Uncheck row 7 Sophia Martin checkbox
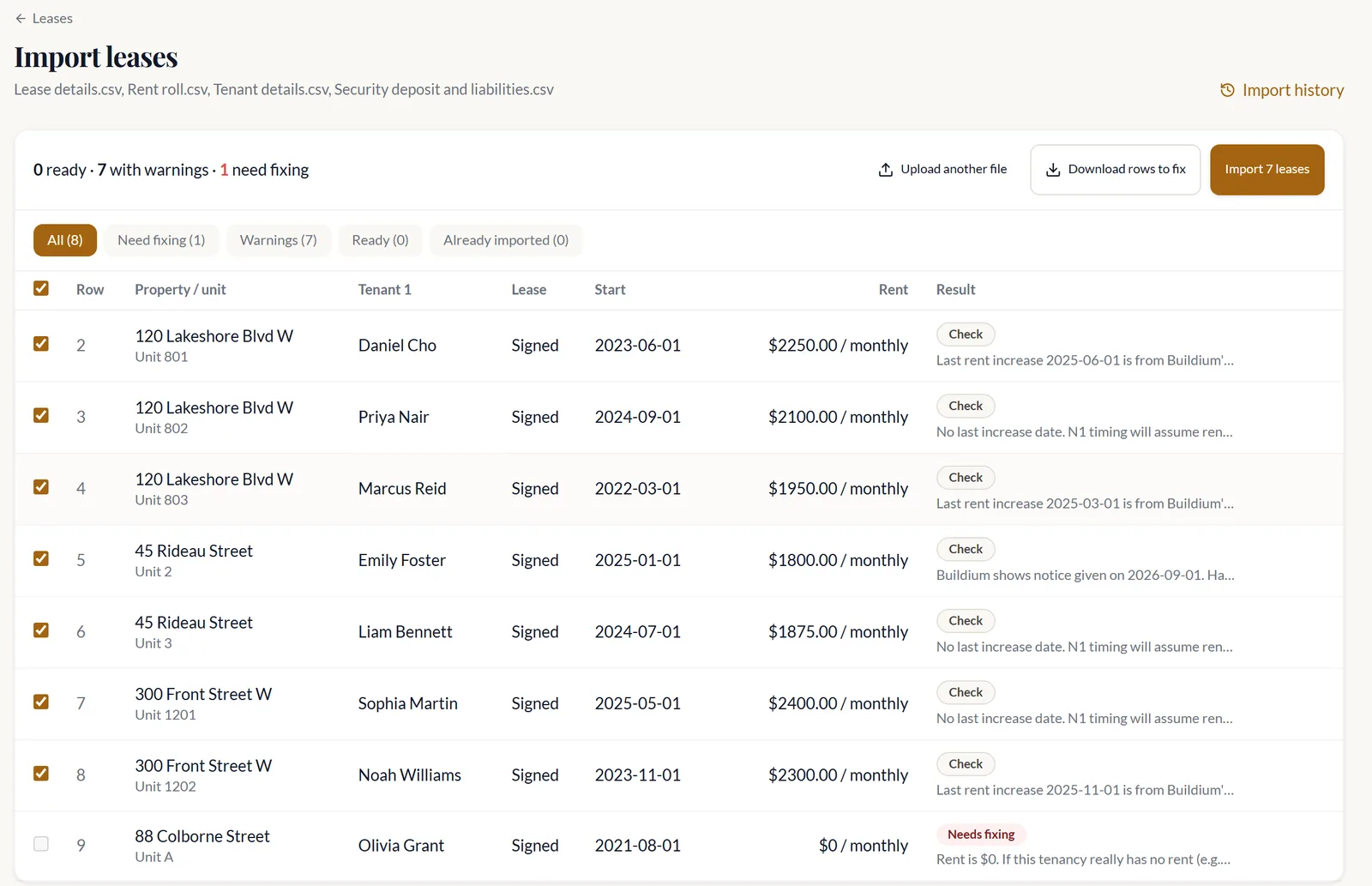Viewport: 1372px width, 886px height. tap(41, 702)
